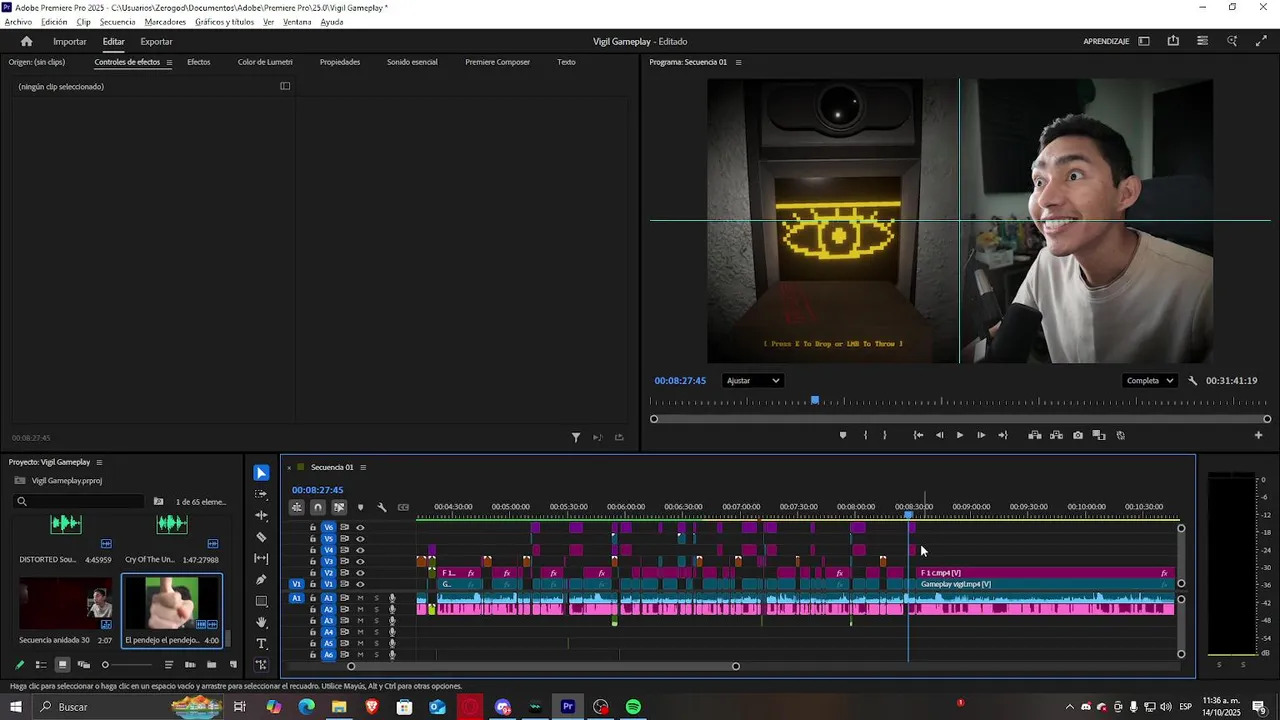Click the Exportar button
This screenshot has width=1280, height=720.
pos(156,41)
